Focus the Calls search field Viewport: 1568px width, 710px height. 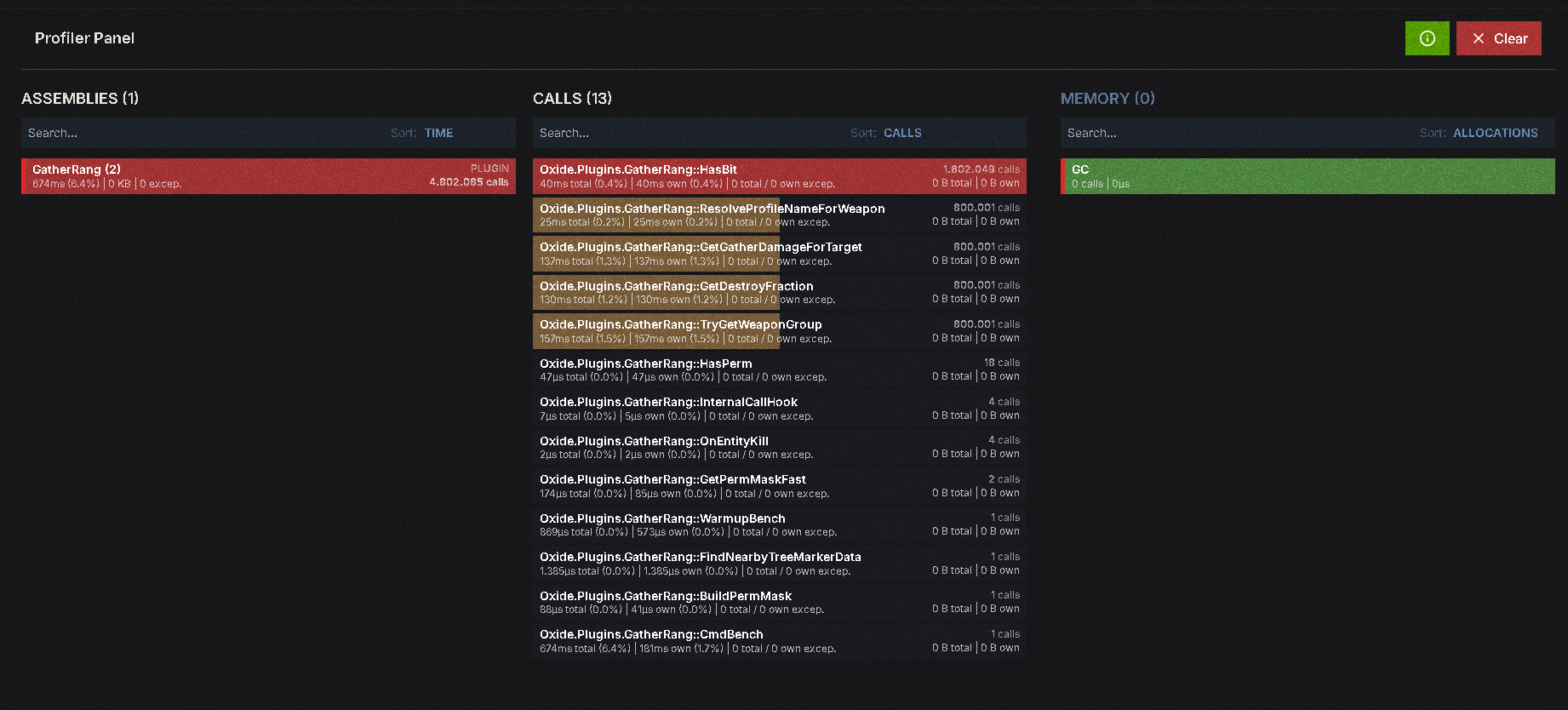(x=690, y=133)
